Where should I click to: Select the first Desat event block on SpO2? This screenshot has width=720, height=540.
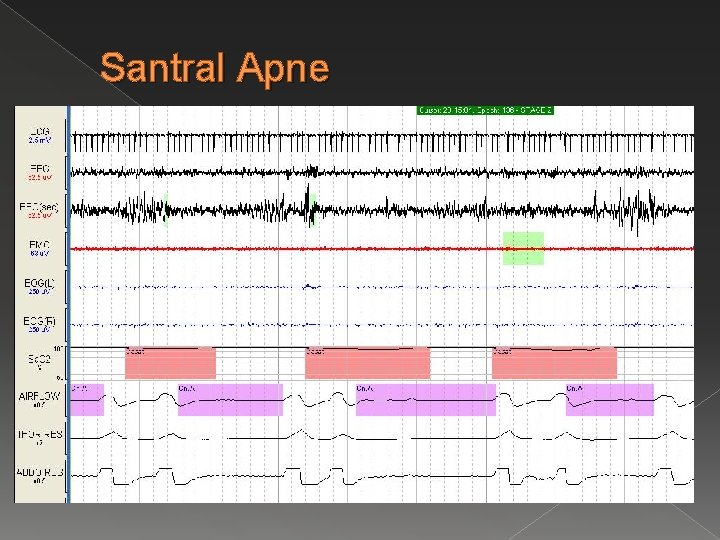point(170,363)
